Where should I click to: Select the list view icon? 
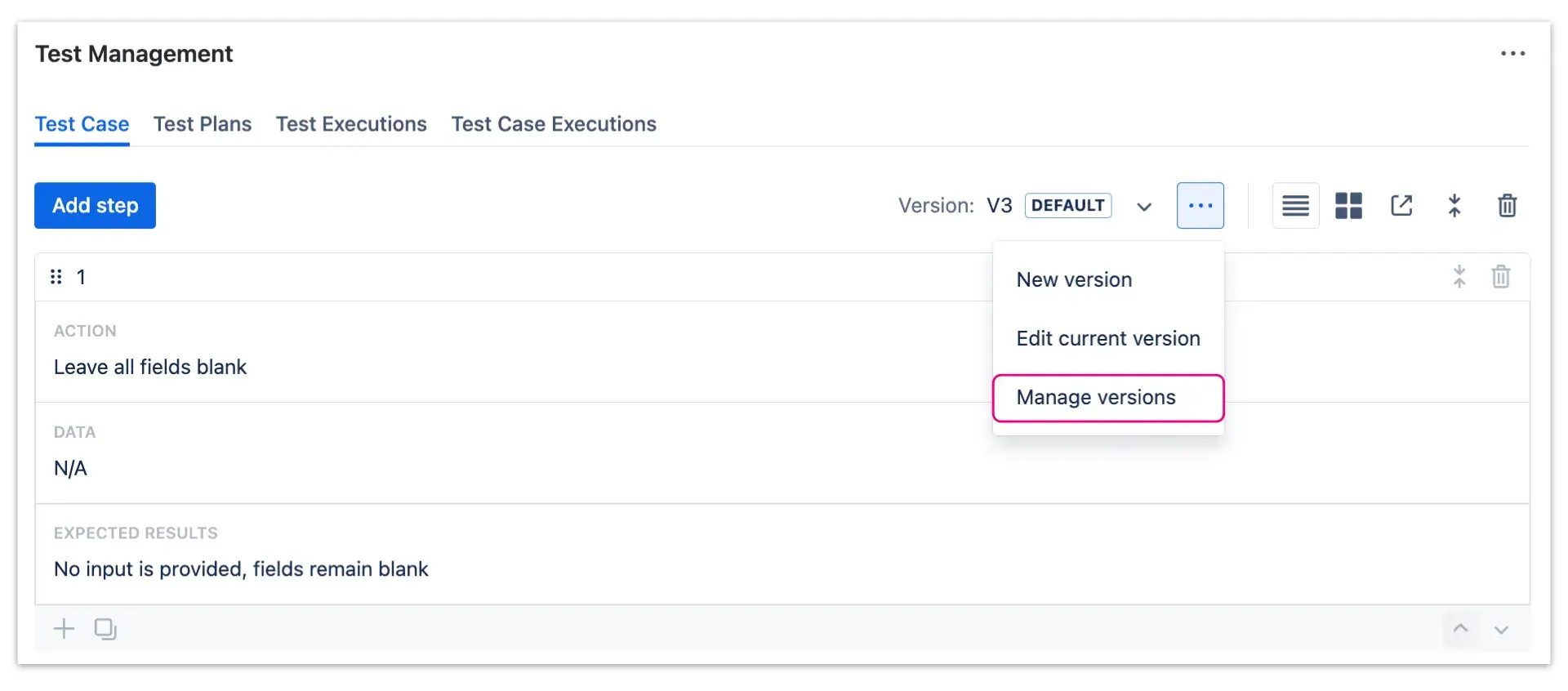[x=1294, y=205]
